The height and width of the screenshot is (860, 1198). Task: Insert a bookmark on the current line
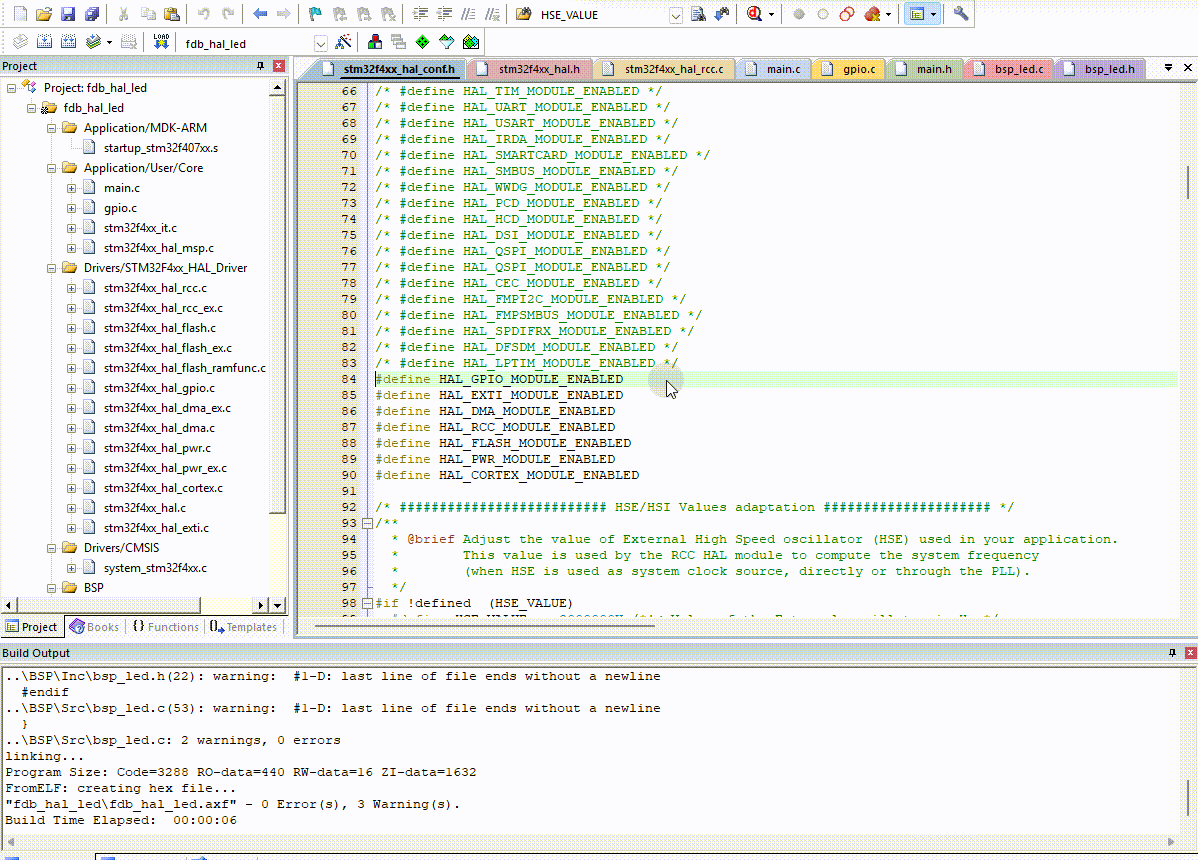click(x=315, y=14)
